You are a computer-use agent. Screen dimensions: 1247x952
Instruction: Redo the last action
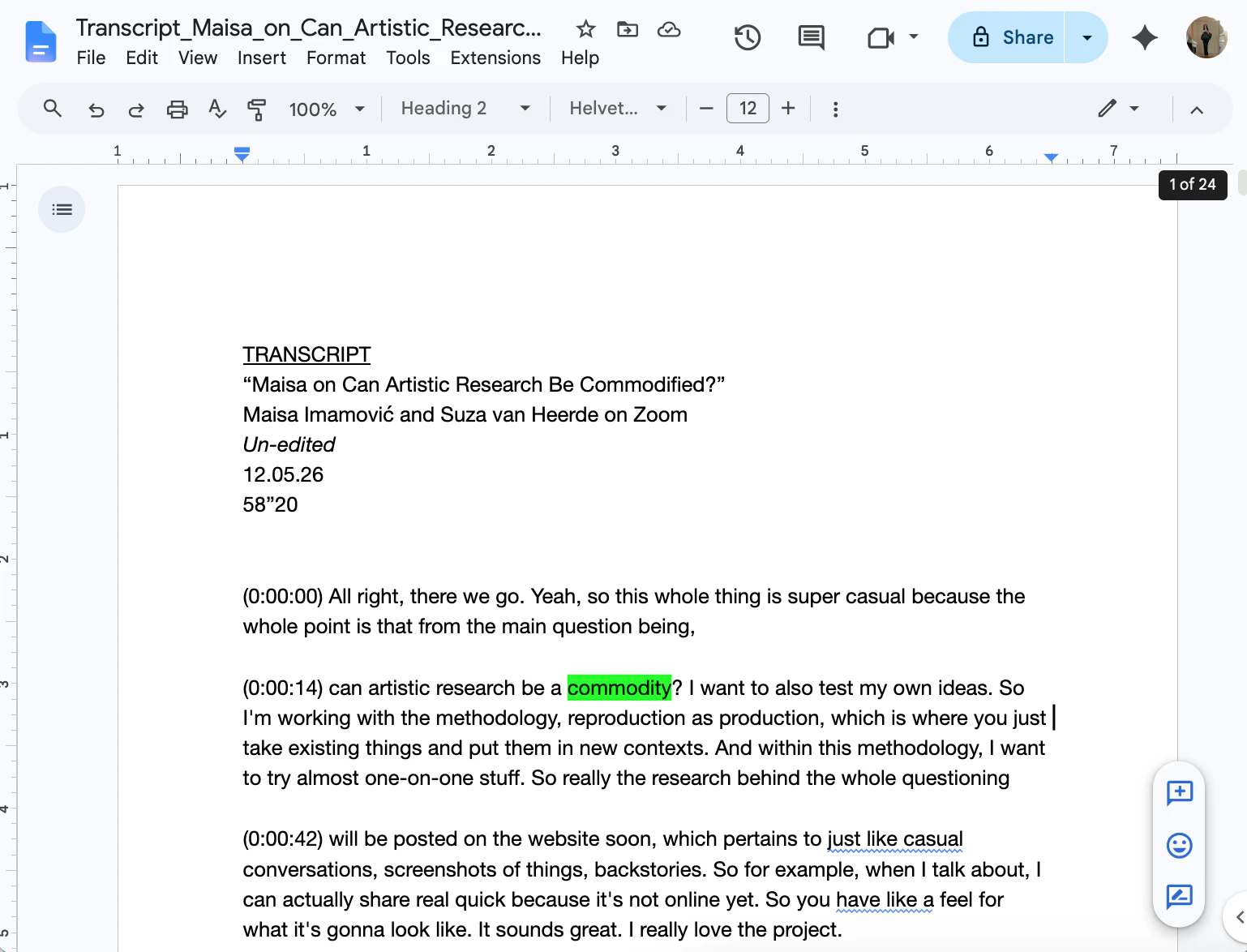[x=136, y=109]
